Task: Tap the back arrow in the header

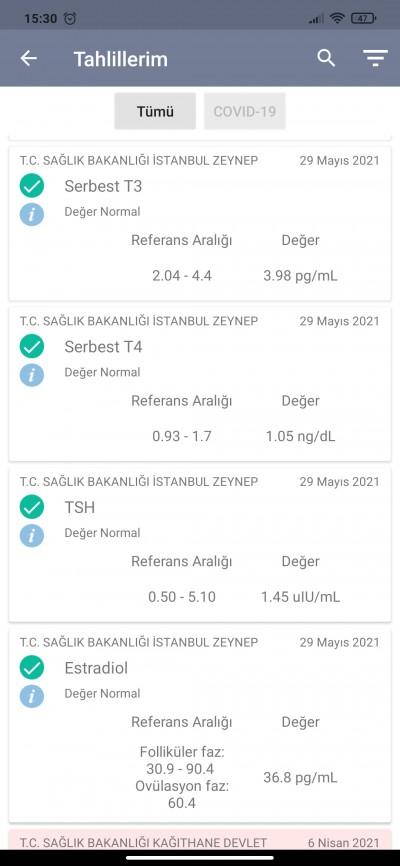Action: coord(28,58)
